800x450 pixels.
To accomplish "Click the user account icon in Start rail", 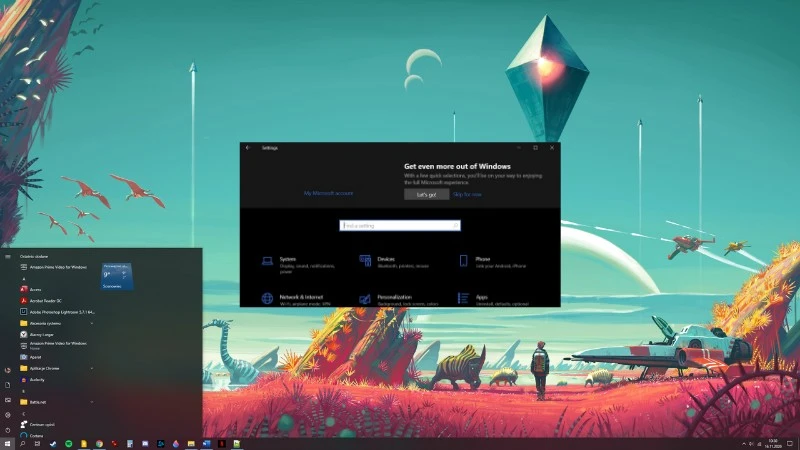I will [8, 370].
